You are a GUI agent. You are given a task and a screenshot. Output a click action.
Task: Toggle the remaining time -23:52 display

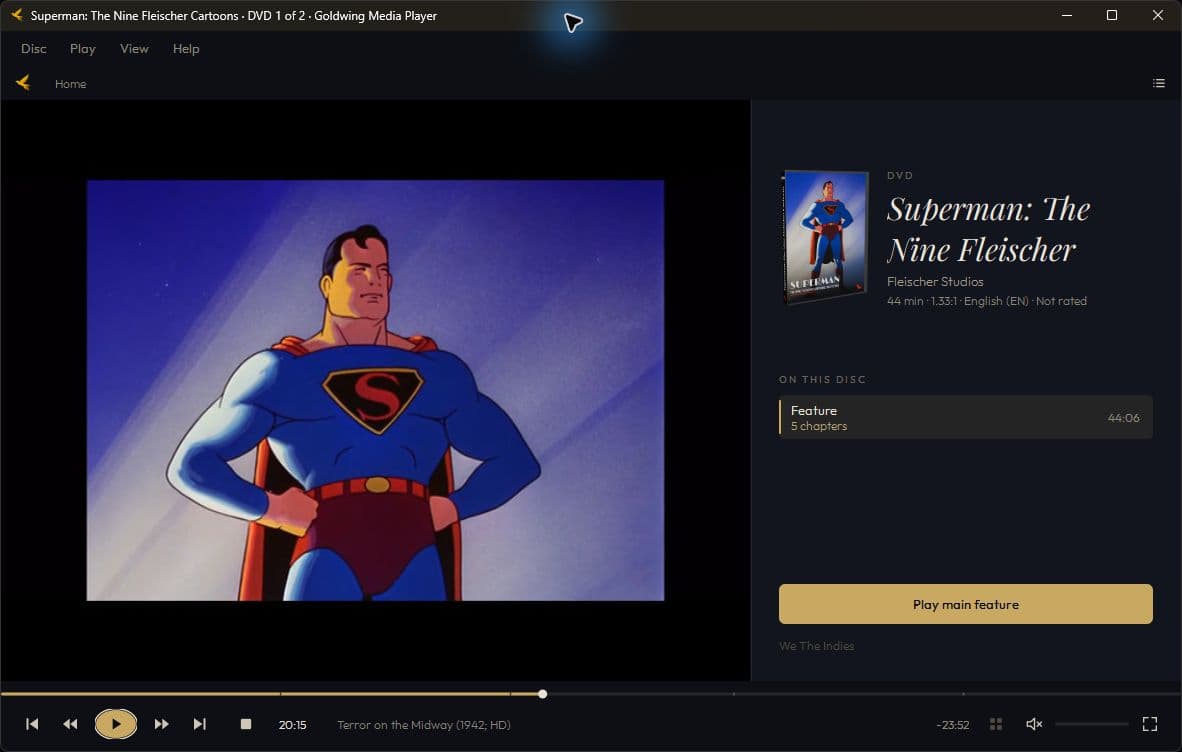coord(952,725)
